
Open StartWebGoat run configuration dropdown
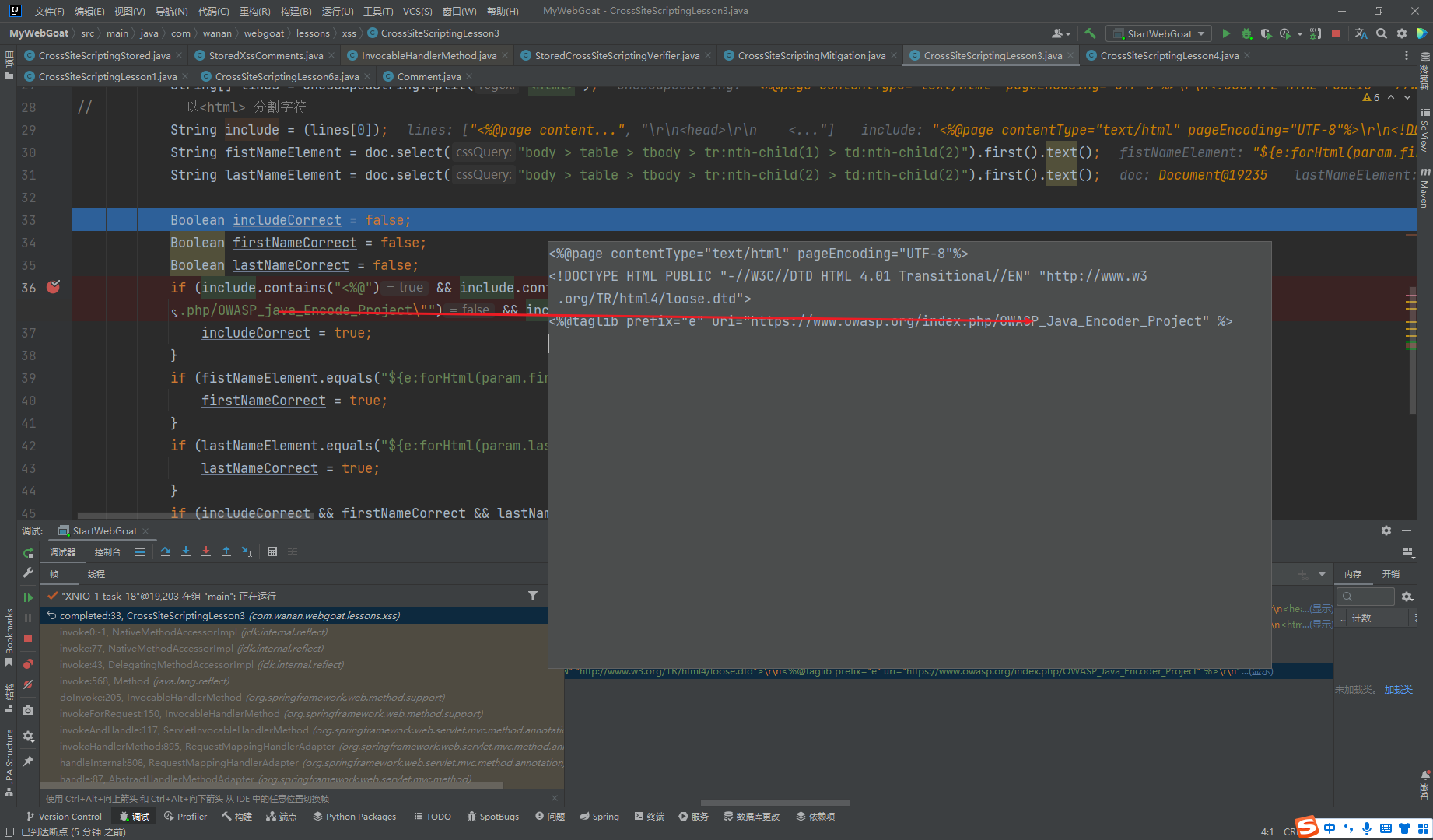point(1159,33)
